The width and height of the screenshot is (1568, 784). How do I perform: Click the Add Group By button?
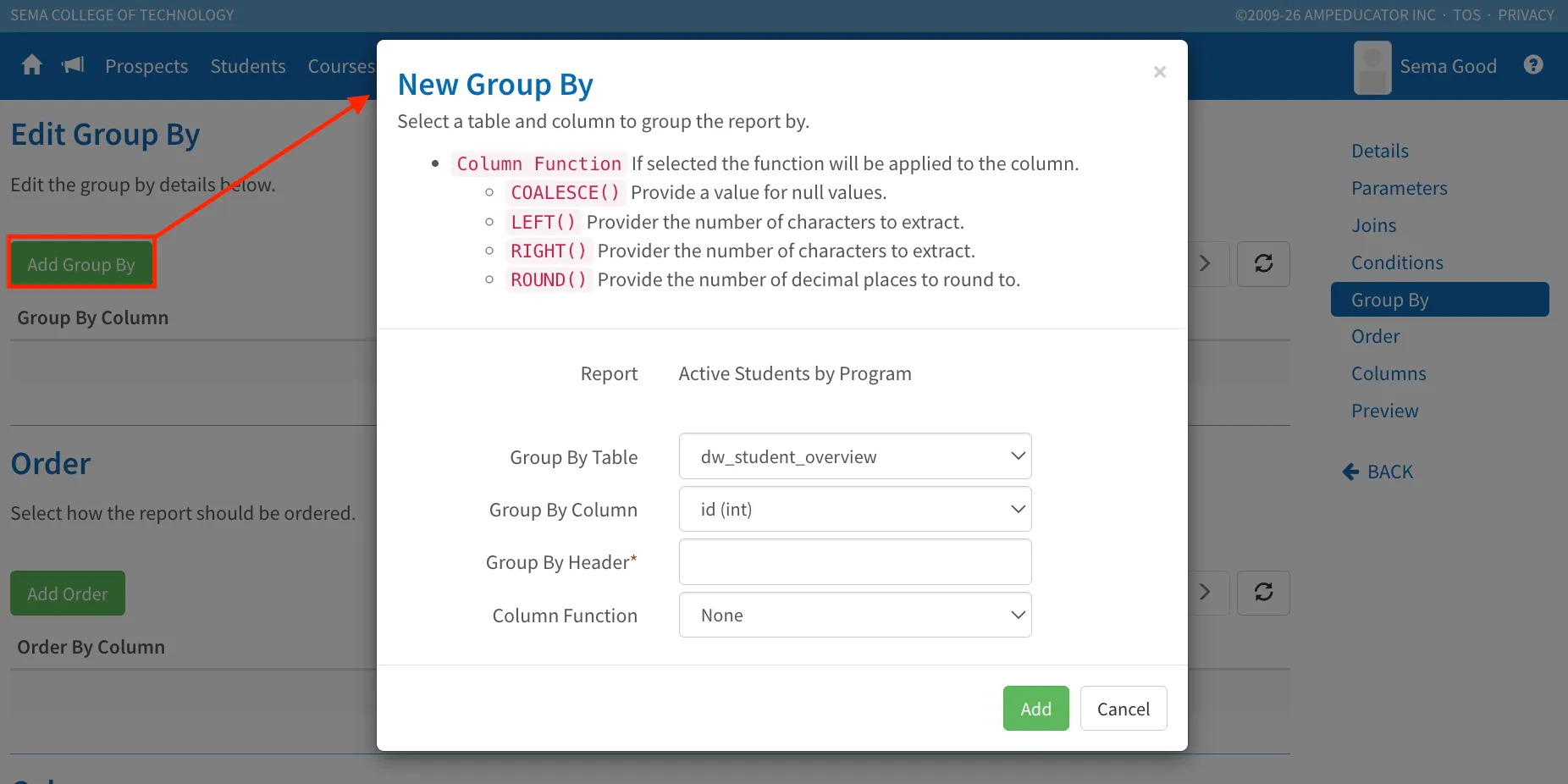81,263
